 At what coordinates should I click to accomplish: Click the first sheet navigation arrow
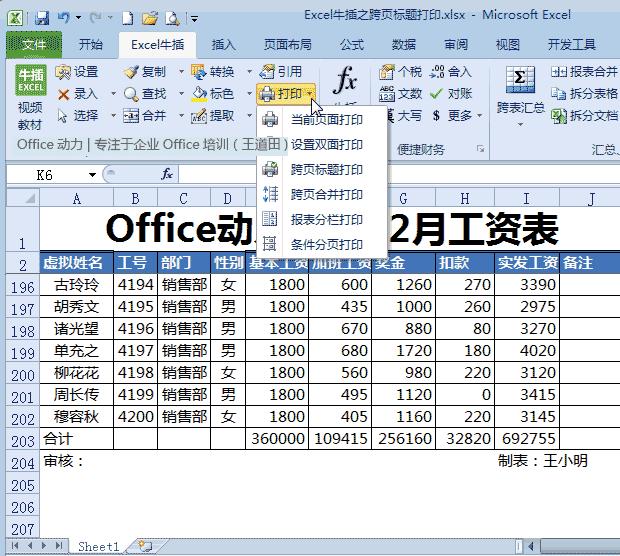(x=15, y=546)
